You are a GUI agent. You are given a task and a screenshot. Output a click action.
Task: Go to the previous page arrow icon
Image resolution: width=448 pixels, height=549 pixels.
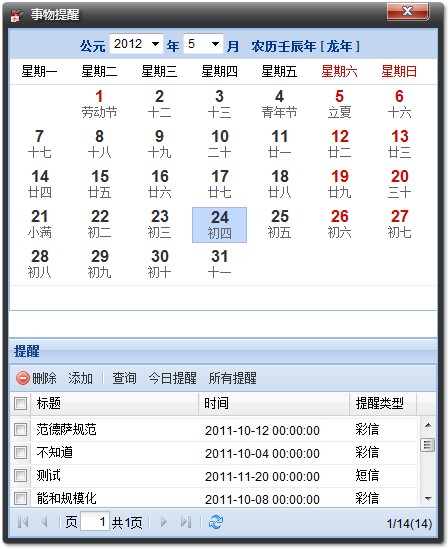44,522
